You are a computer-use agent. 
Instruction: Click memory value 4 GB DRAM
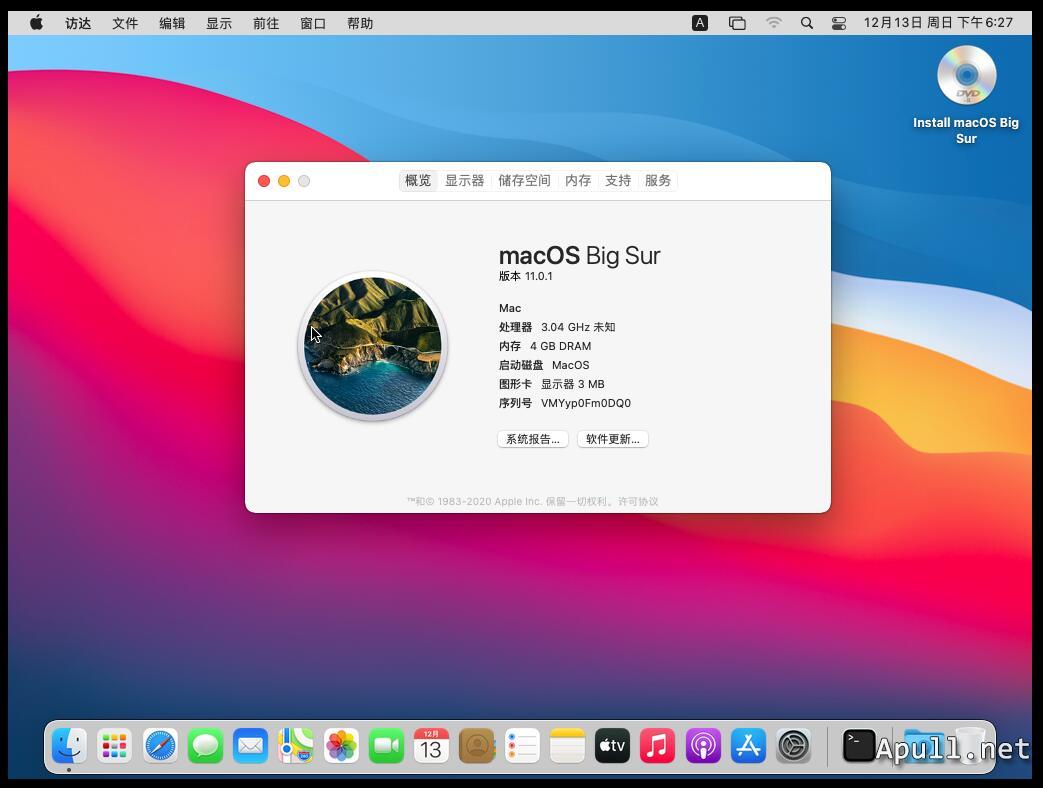560,346
